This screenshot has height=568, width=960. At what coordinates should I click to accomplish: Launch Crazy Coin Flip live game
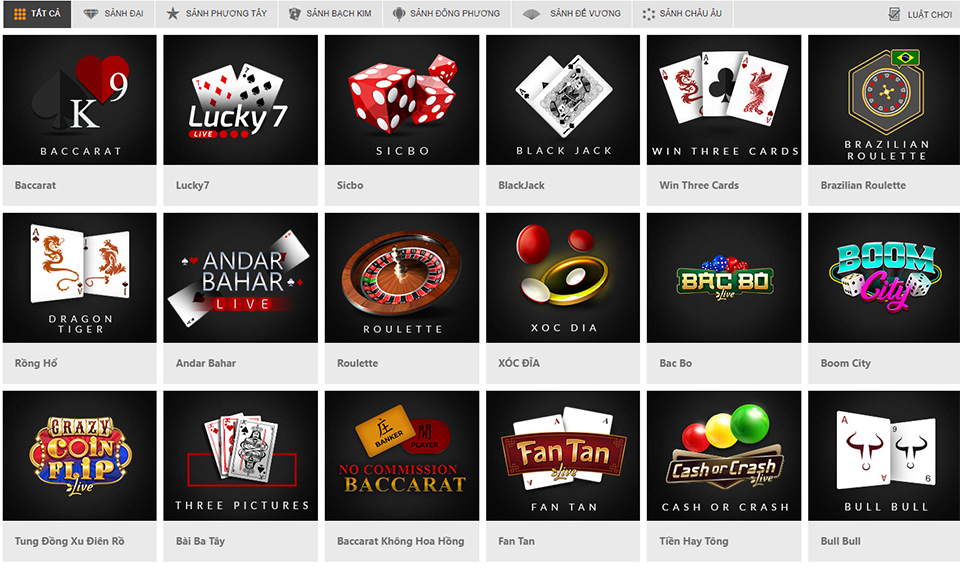coord(80,456)
